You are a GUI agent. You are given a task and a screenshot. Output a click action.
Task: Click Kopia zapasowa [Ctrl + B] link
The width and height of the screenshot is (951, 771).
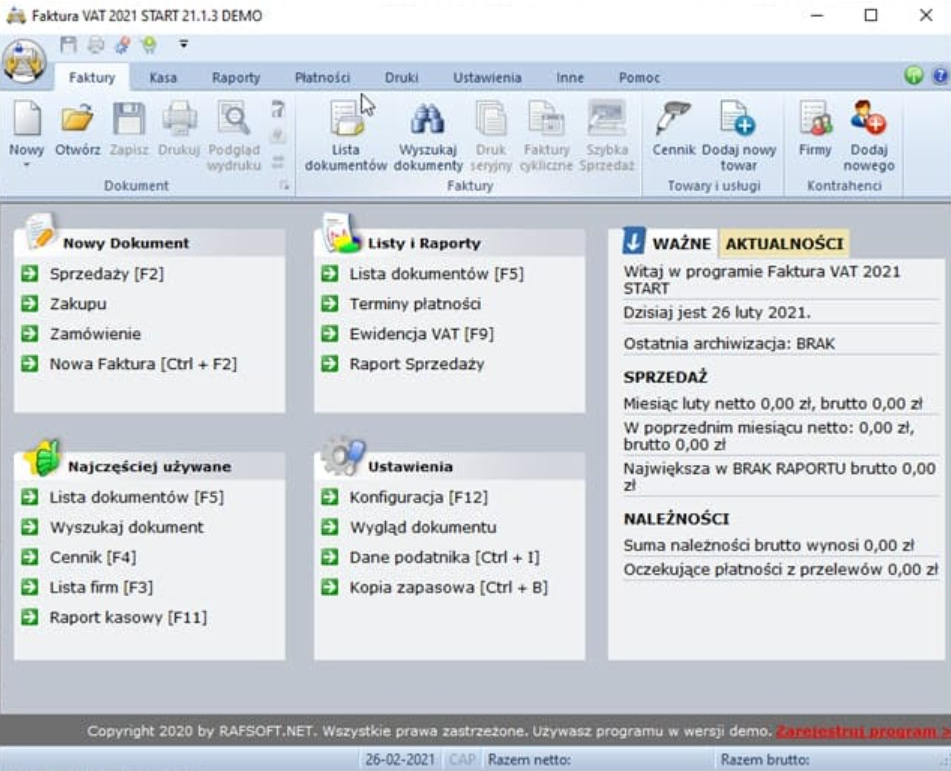coord(448,587)
